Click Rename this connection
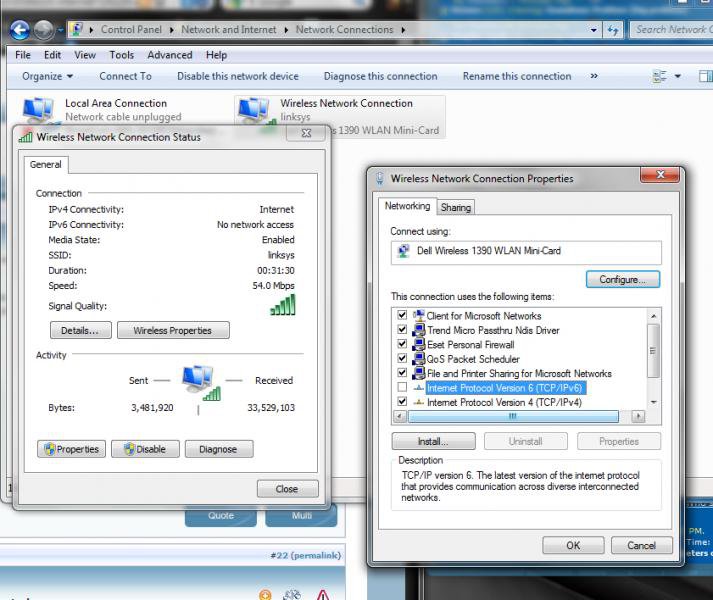 click(x=517, y=76)
